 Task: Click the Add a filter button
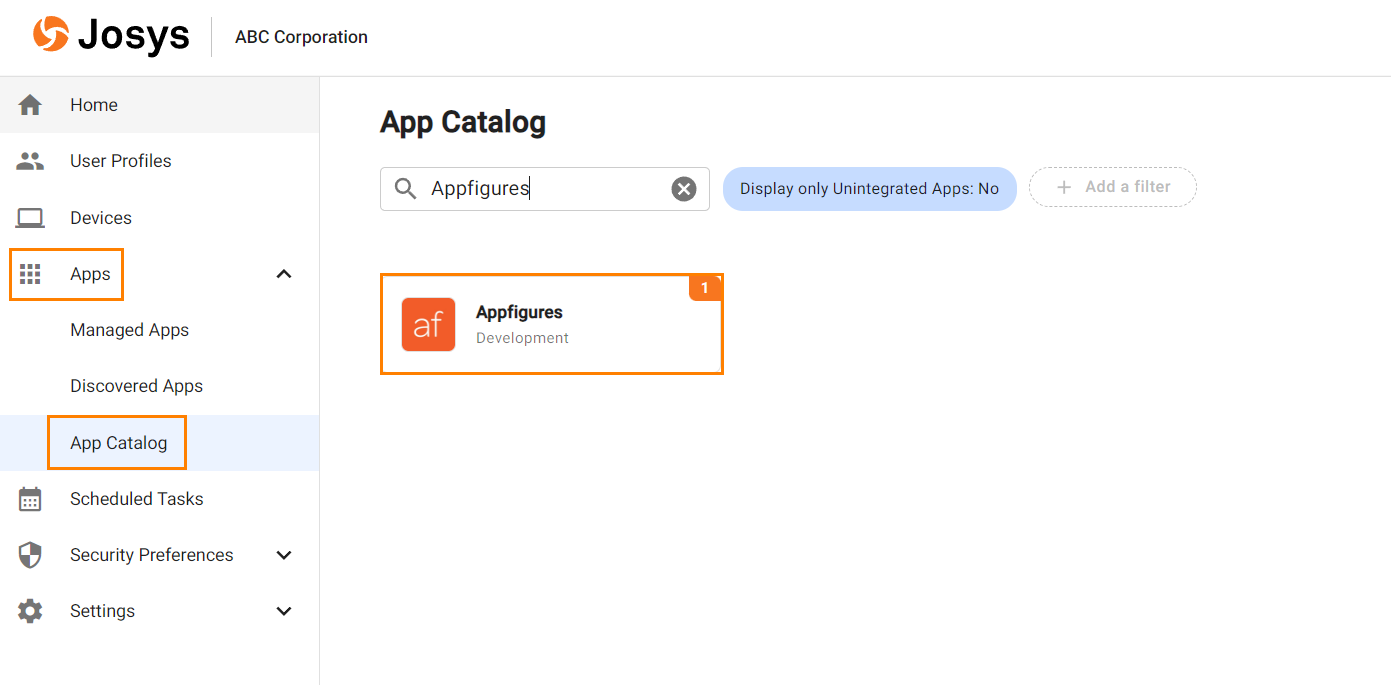[x=1113, y=187]
